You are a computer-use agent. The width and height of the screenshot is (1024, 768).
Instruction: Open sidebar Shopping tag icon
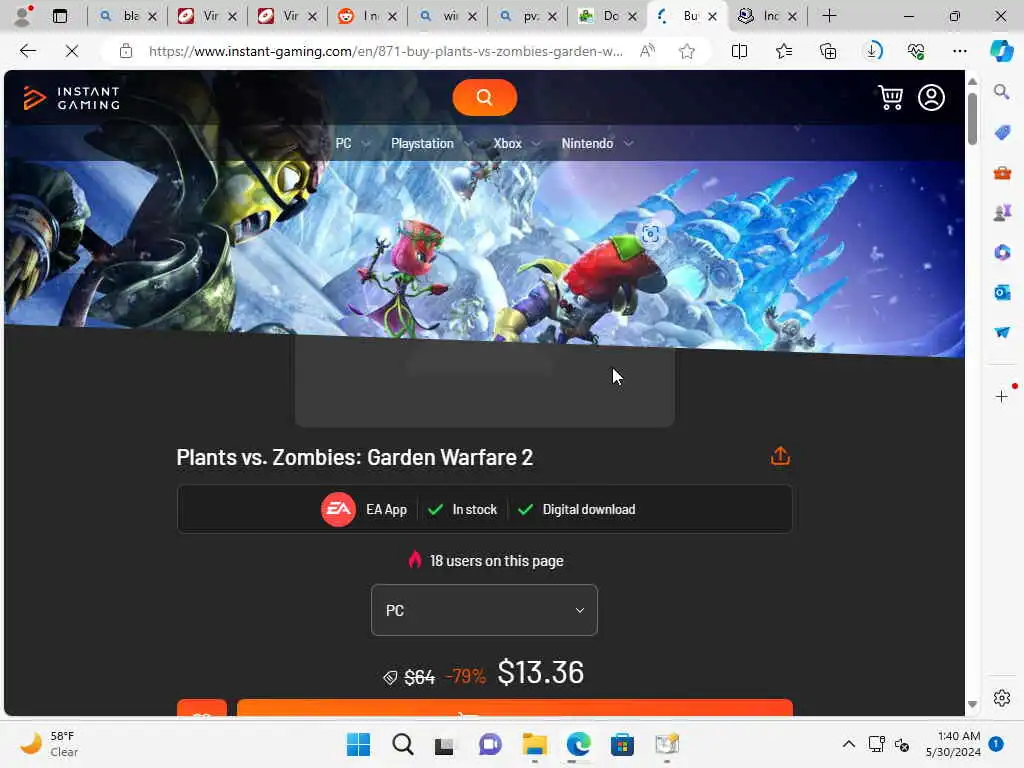pyautogui.click(x=1002, y=133)
